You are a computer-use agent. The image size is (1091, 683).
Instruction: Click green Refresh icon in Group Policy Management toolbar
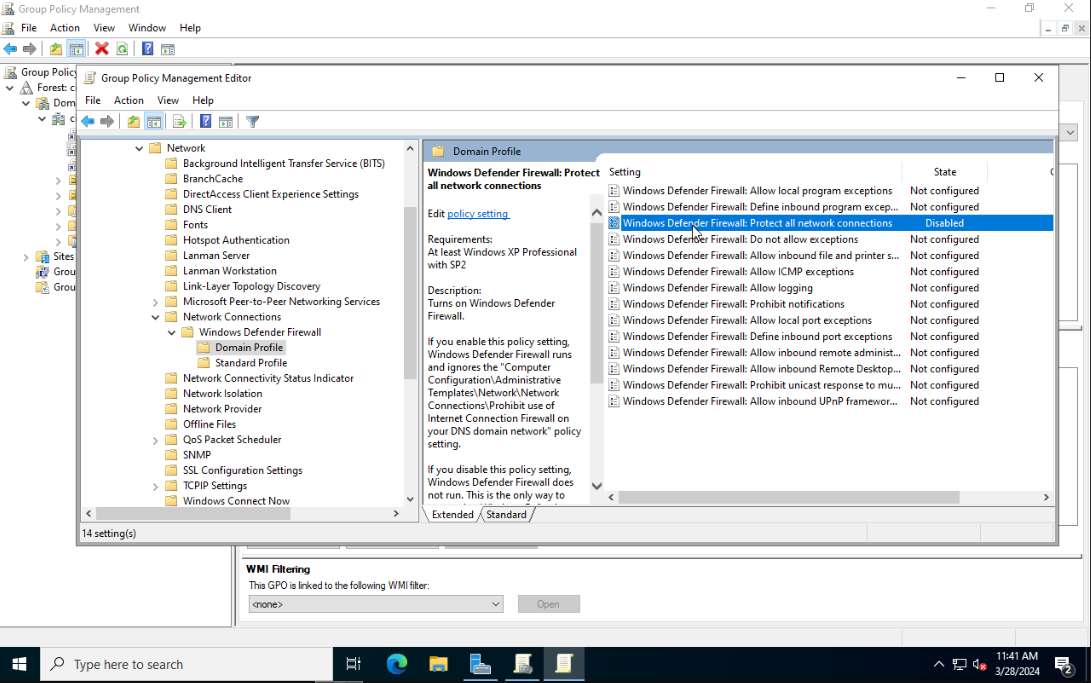coord(122,49)
